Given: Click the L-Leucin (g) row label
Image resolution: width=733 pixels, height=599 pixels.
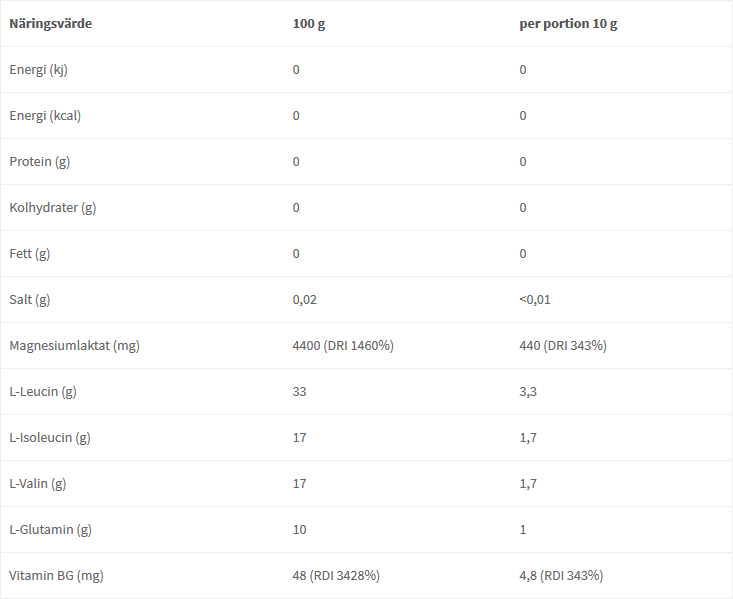Looking at the screenshot, I should [43, 391].
